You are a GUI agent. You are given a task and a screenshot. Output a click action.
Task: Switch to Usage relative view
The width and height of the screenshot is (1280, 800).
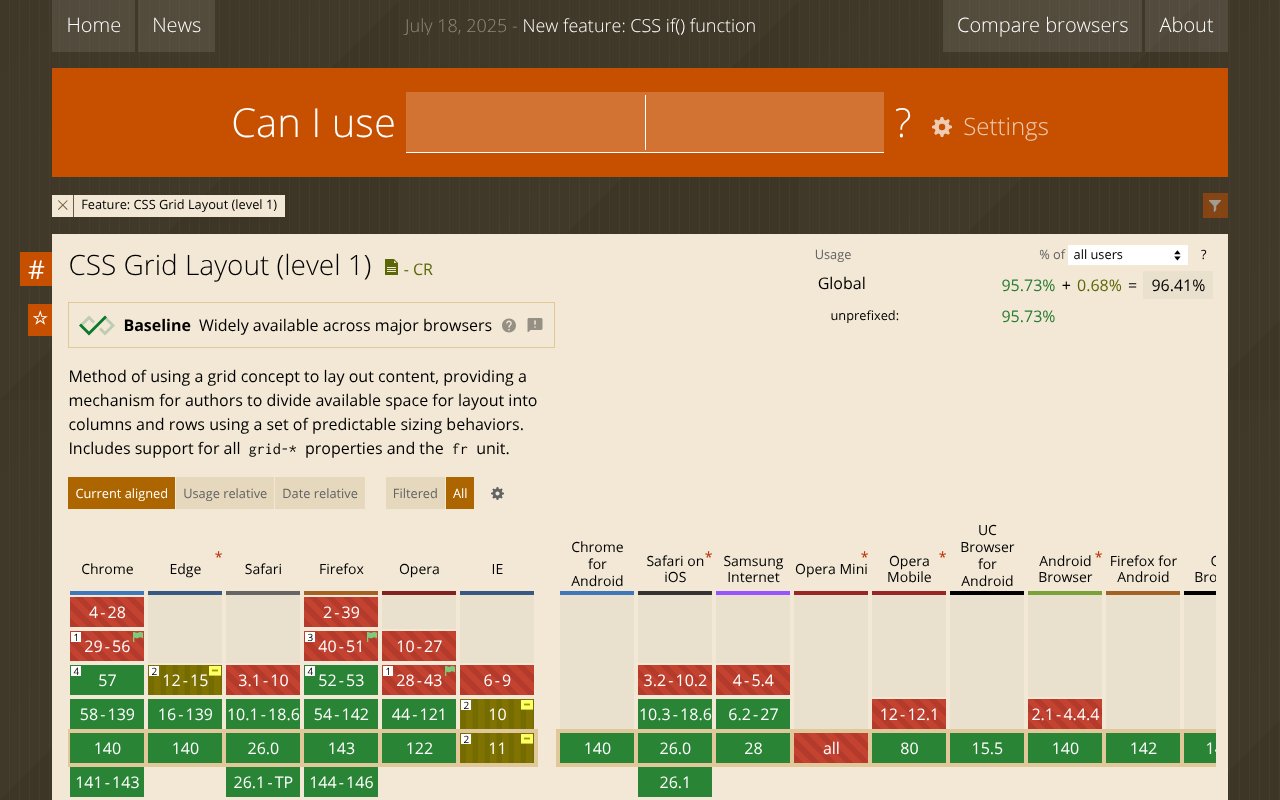(x=225, y=493)
